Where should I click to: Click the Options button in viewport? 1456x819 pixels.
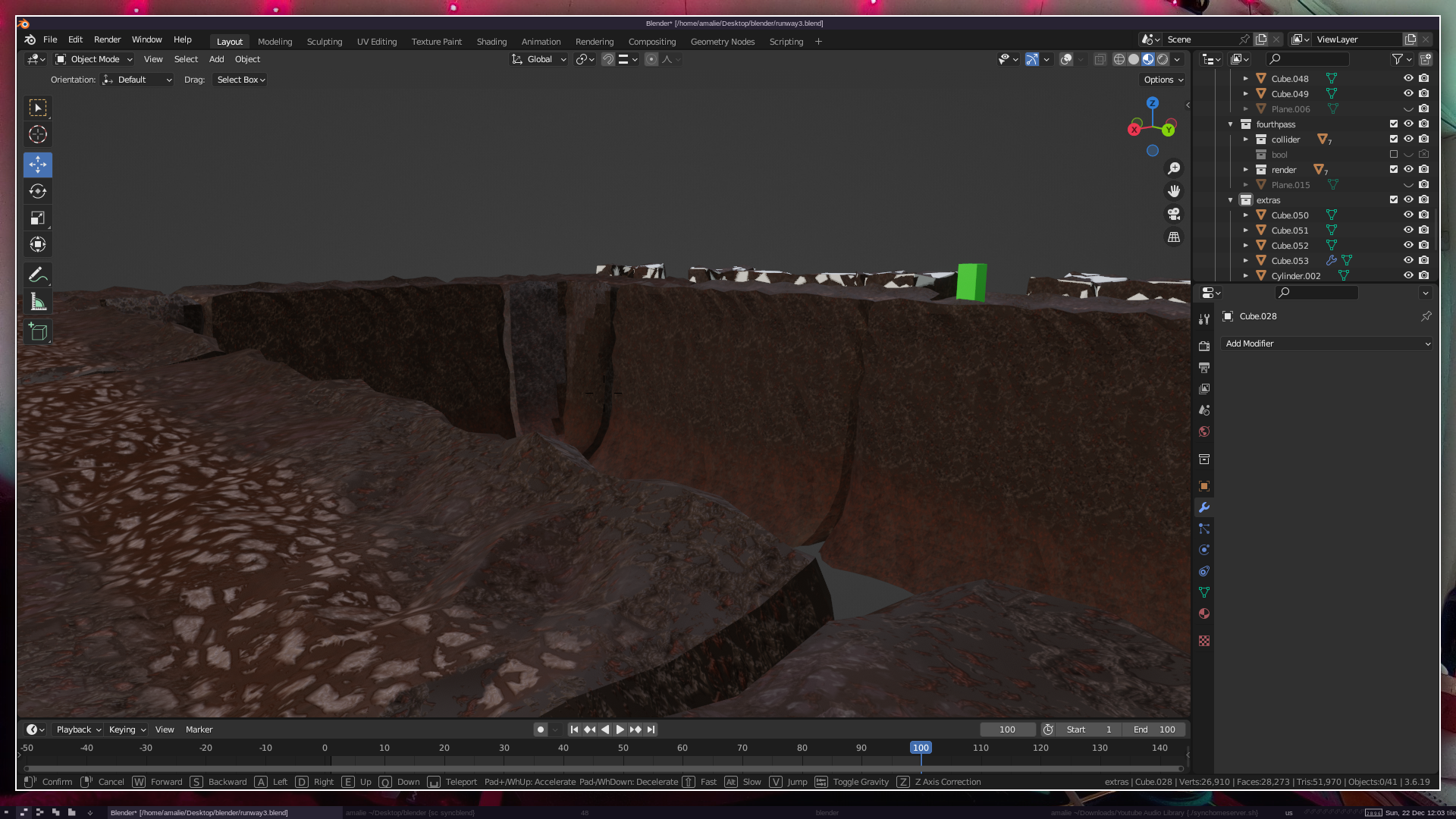pos(1163,80)
